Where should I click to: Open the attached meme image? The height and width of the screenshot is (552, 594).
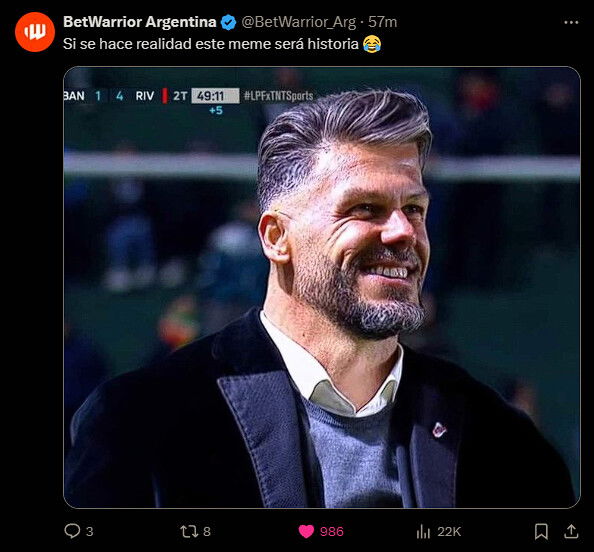322,287
